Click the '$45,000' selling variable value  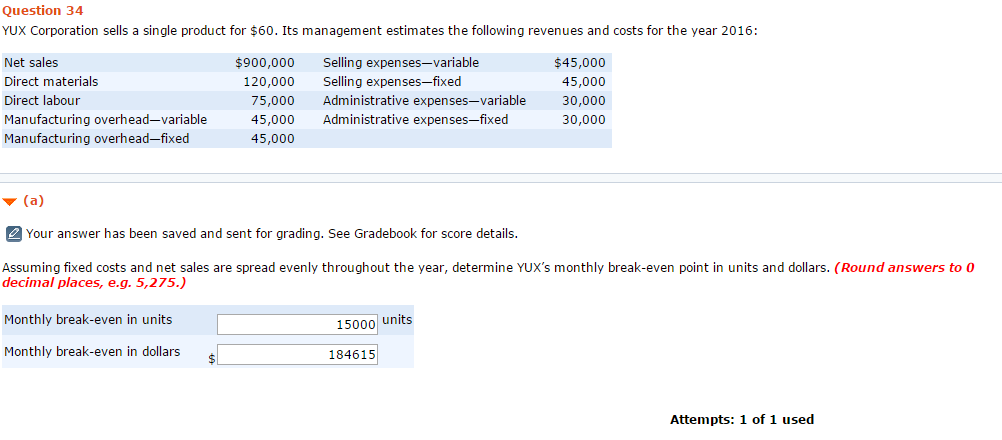tap(580, 63)
